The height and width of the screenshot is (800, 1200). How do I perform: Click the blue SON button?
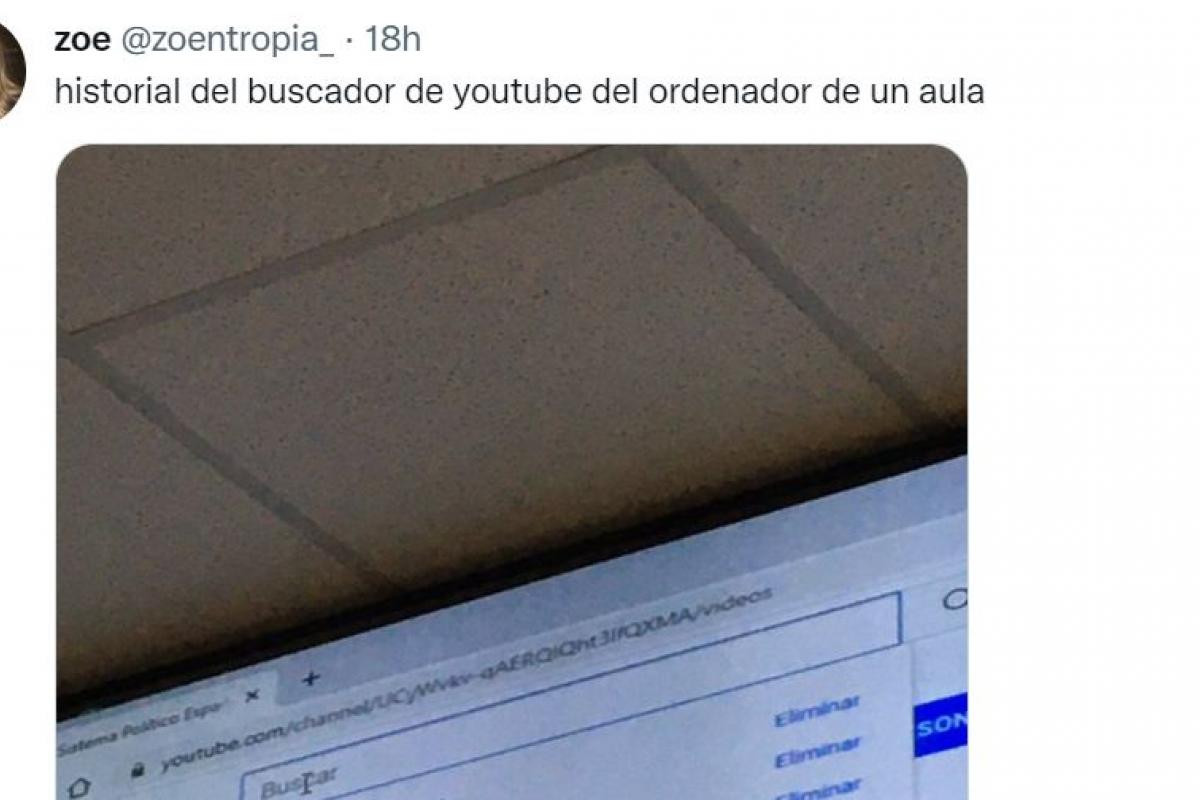coord(940,724)
